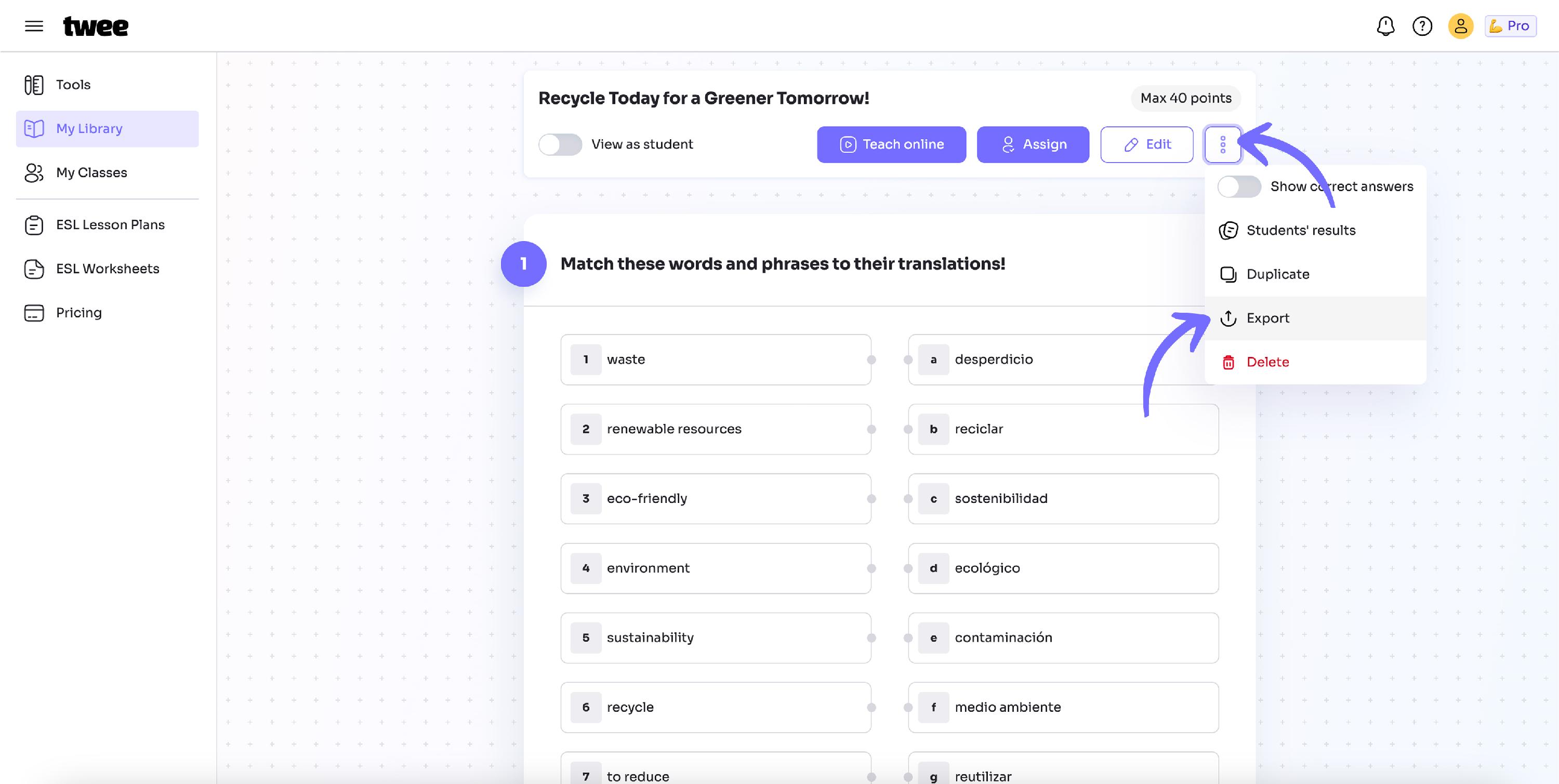Click the Teach online button

(891, 144)
